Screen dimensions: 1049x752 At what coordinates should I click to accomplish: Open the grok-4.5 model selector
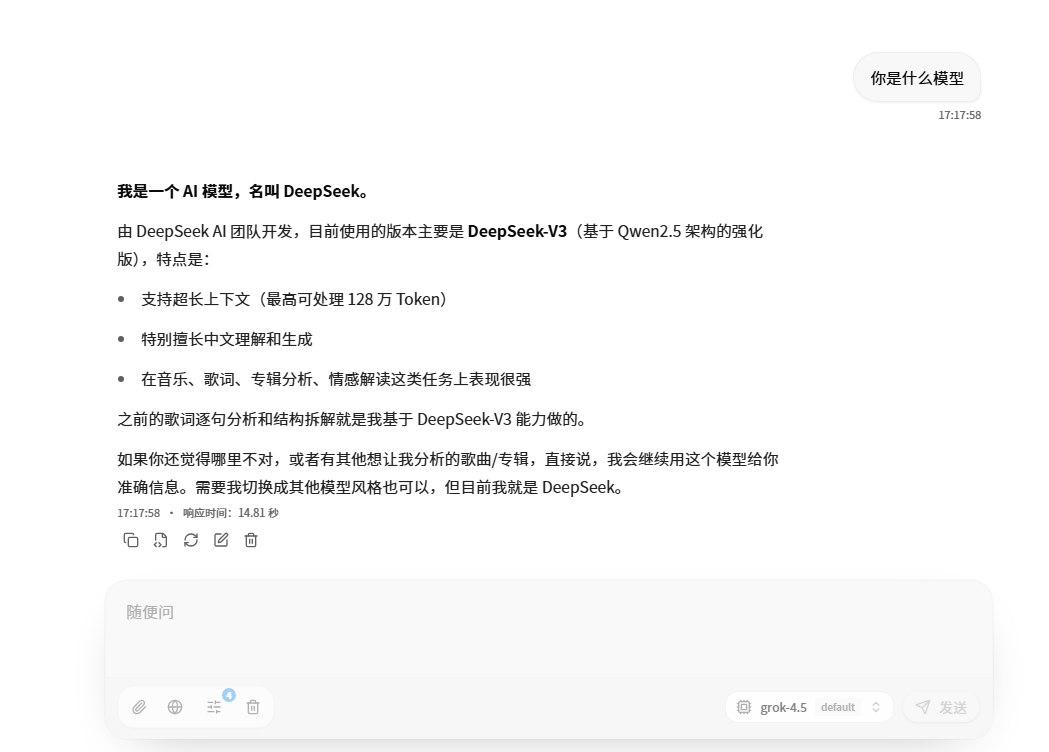click(809, 707)
